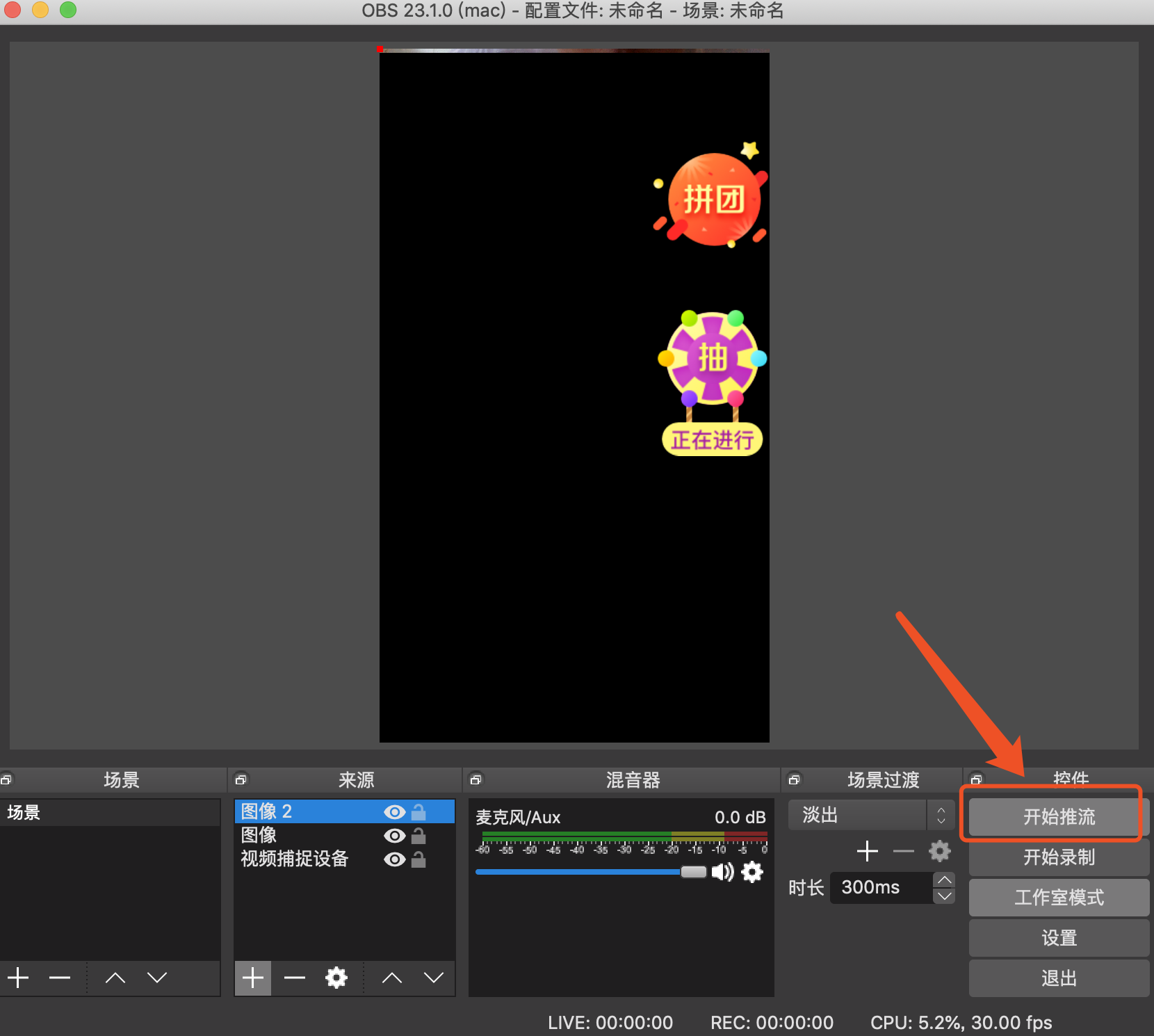Adjust the 麦克风/Aux volume slider handle
The image size is (1154, 1036).
click(x=693, y=872)
